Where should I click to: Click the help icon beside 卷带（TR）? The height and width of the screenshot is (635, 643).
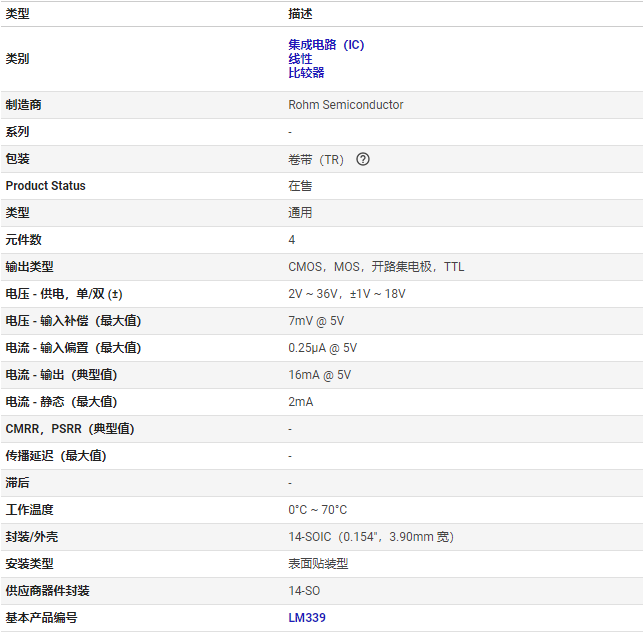tap(363, 159)
